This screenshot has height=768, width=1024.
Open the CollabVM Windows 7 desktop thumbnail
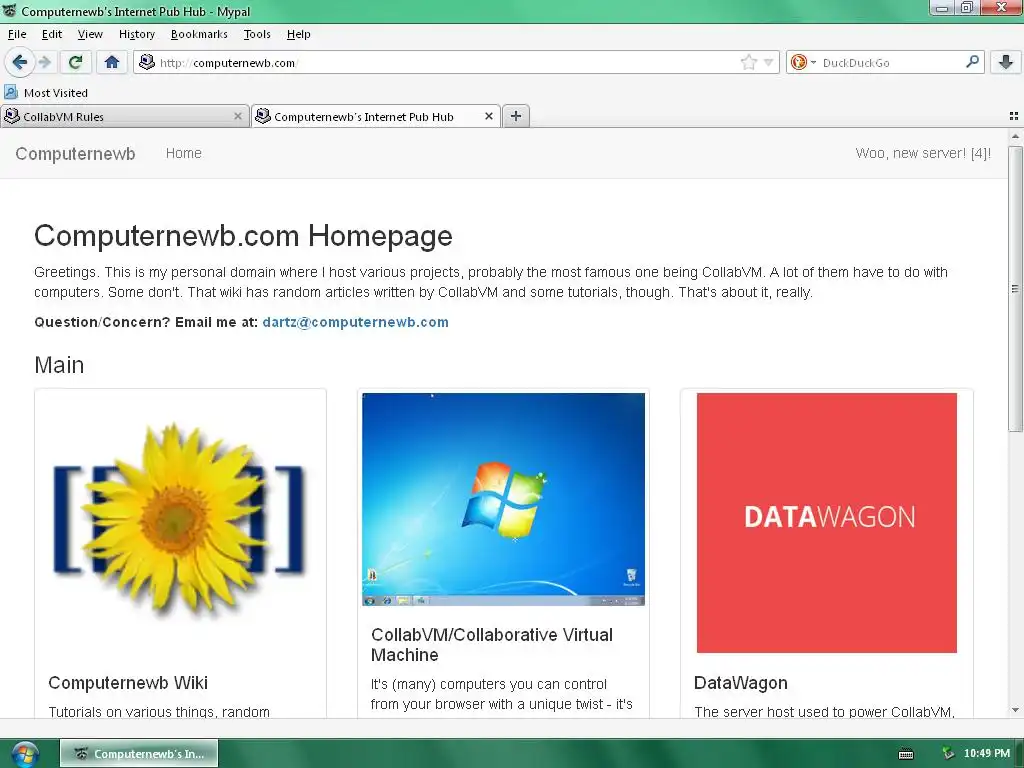click(504, 499)
